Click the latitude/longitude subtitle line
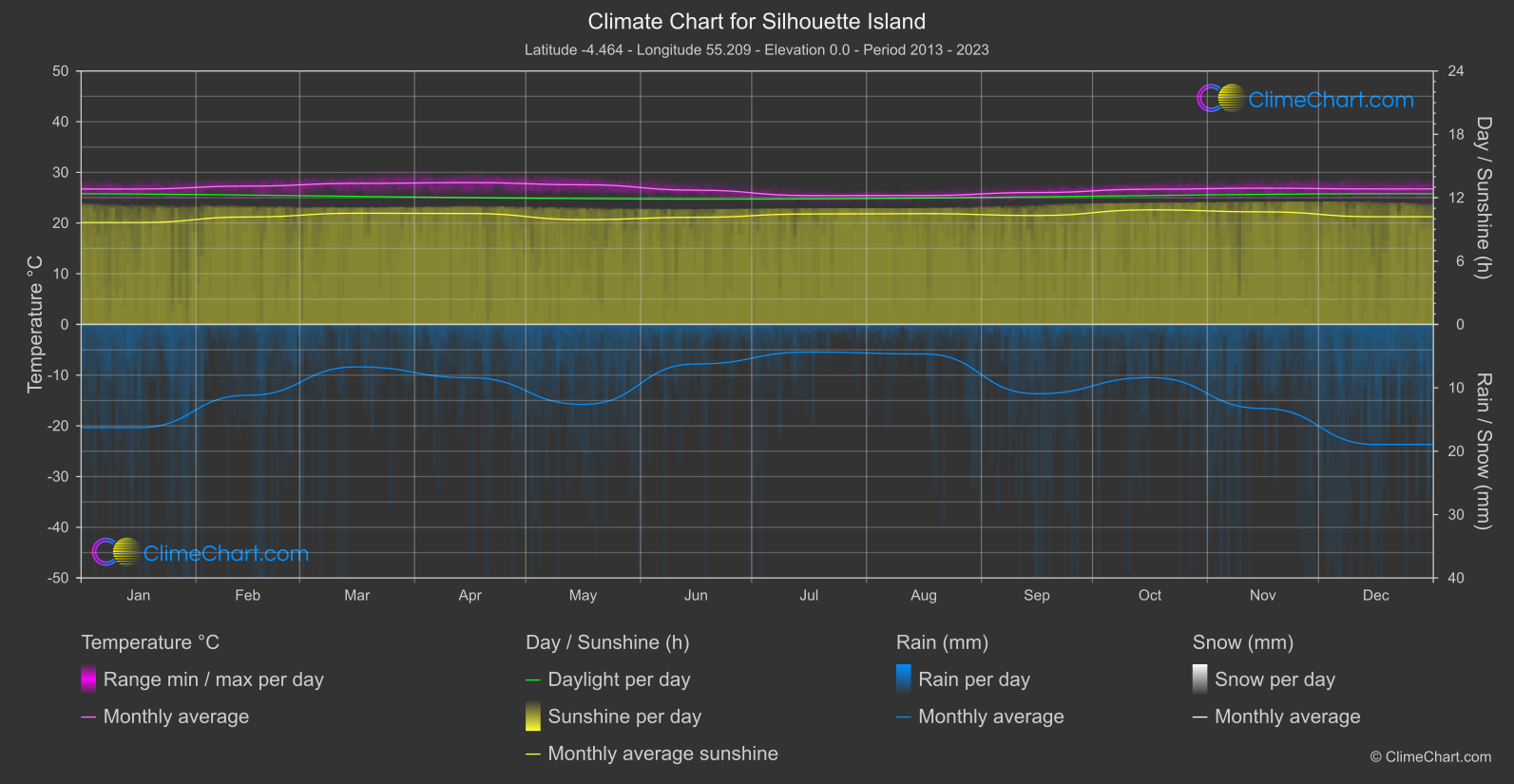 (x=757, y=49)
